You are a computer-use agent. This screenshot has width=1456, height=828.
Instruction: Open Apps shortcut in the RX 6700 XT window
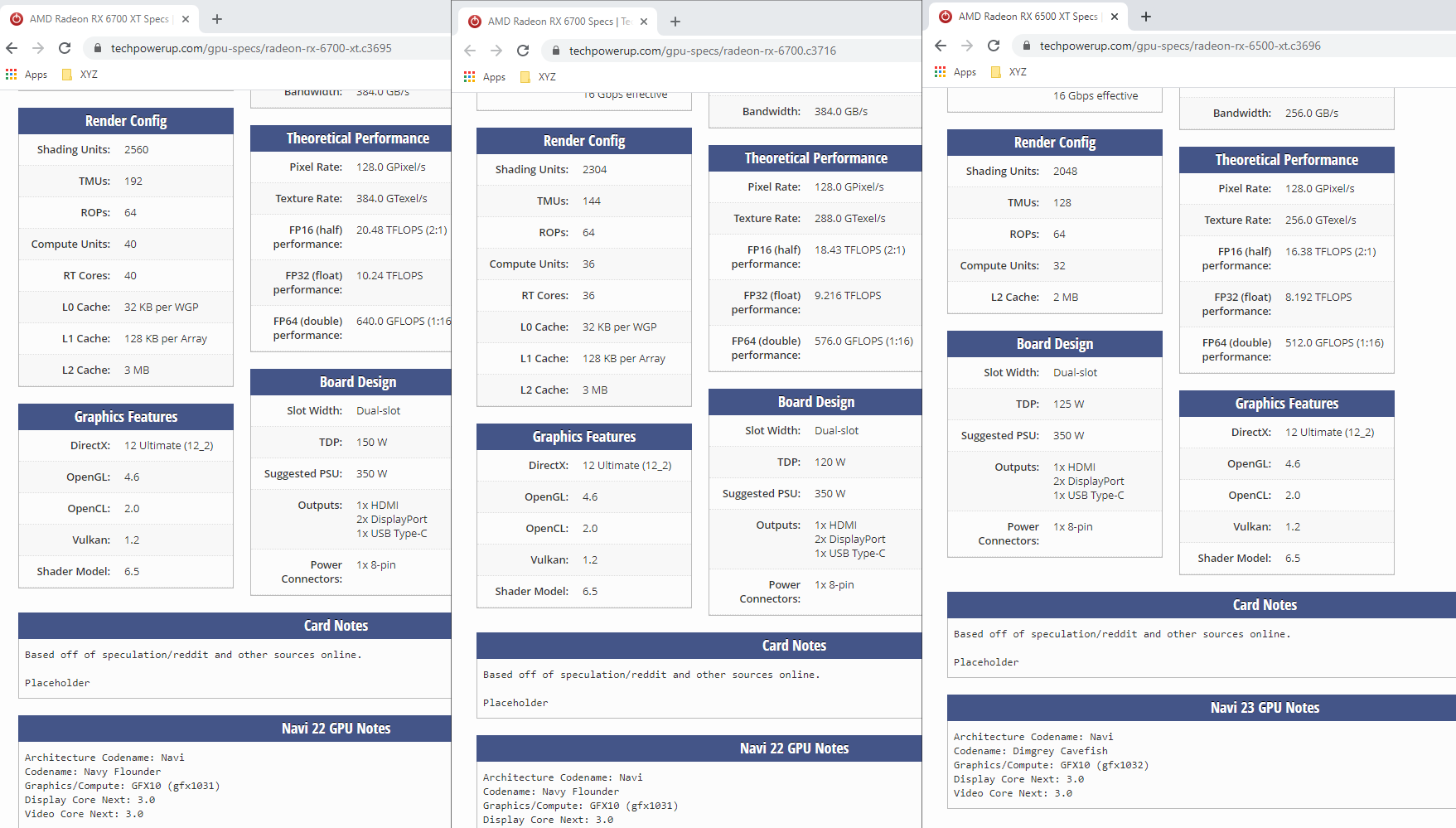pyautogui.click(x=27, y=75)
